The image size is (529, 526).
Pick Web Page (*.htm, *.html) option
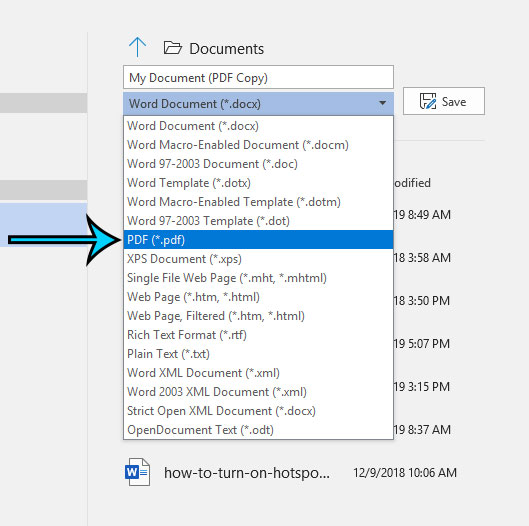[x=258, y=297]
